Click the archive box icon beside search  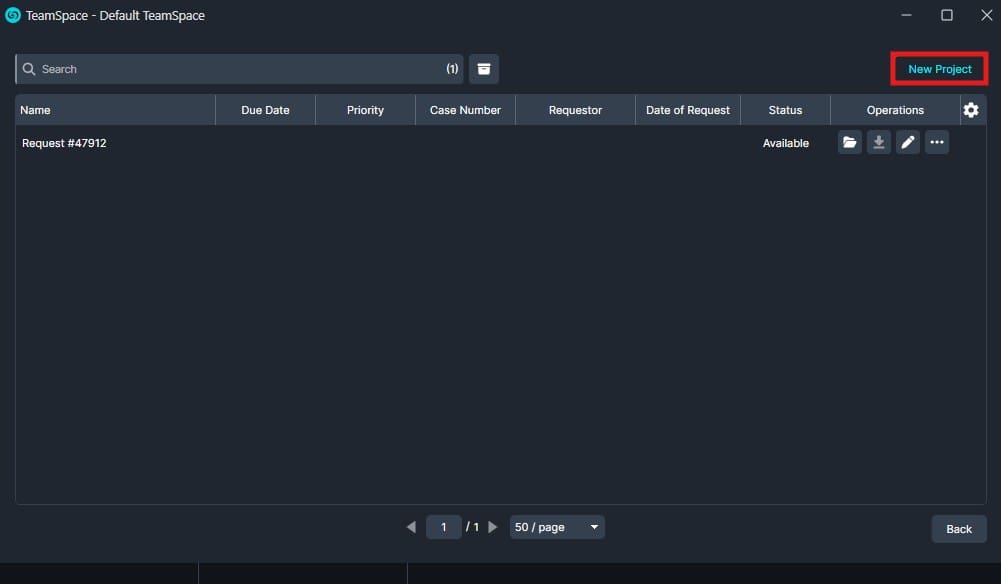(x=484, y=69)
